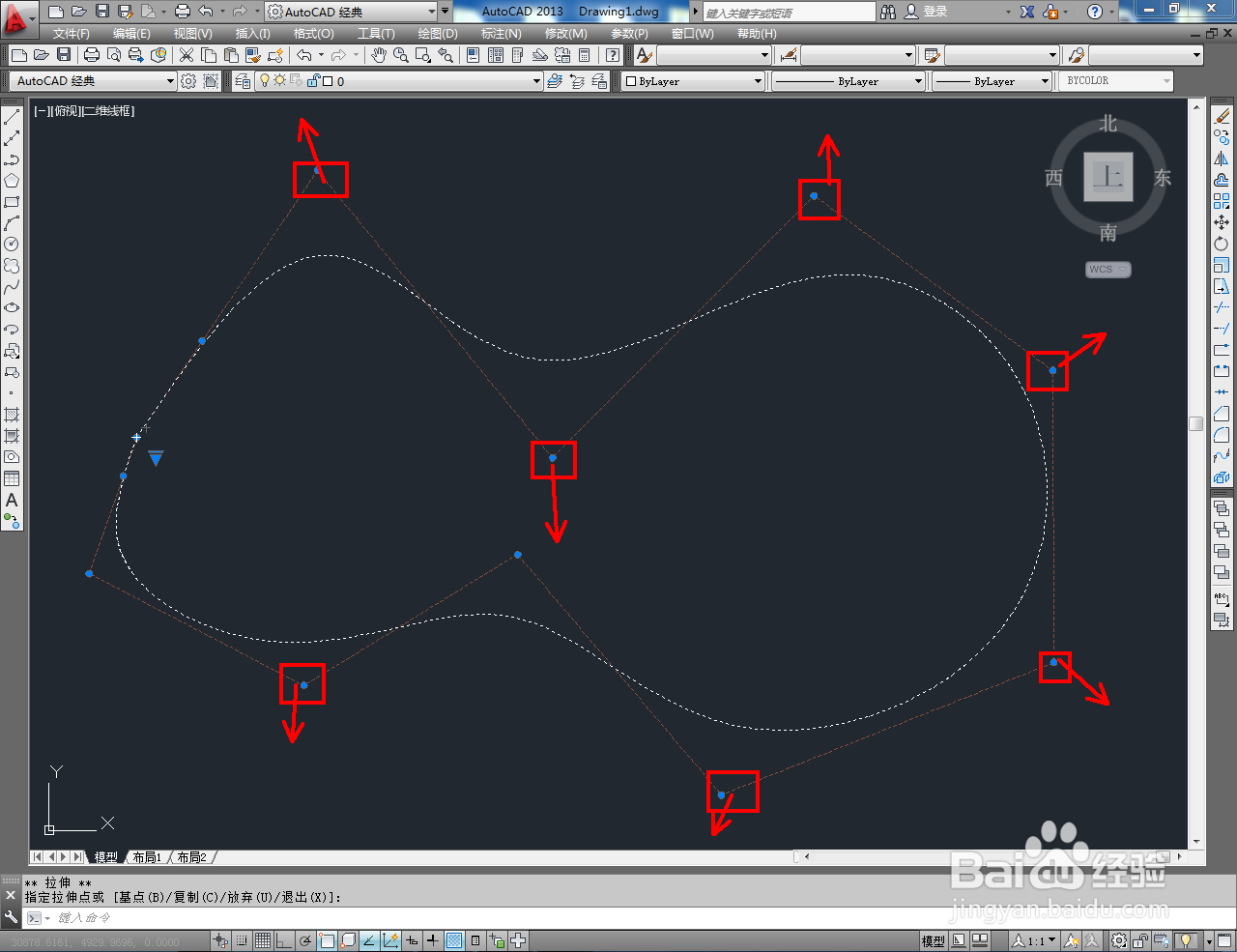Toggle Object Snap Tracking in status bar
This screenshot has height=952, width=1237.
tap(369, 940)
